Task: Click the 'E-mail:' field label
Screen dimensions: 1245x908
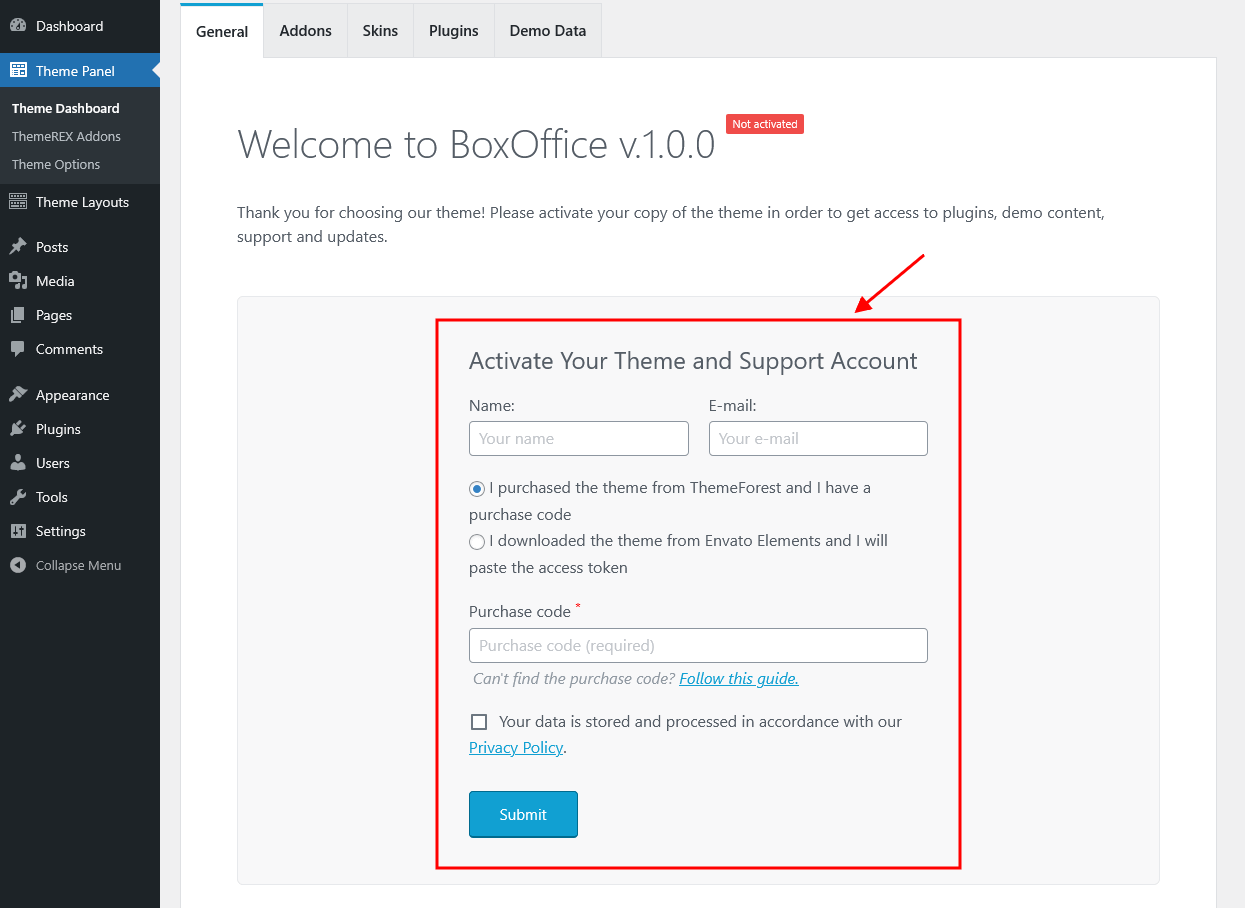Action: coord(733,406)
